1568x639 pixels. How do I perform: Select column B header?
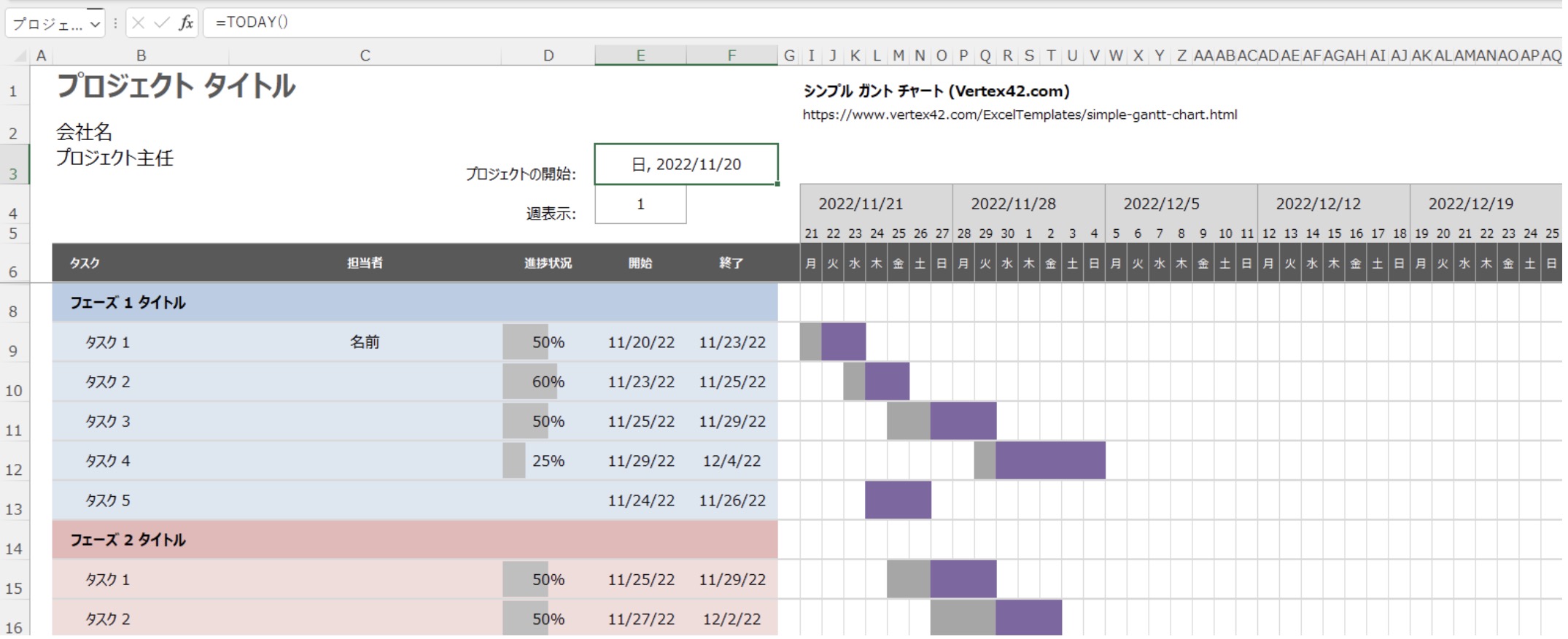point(141,55)
